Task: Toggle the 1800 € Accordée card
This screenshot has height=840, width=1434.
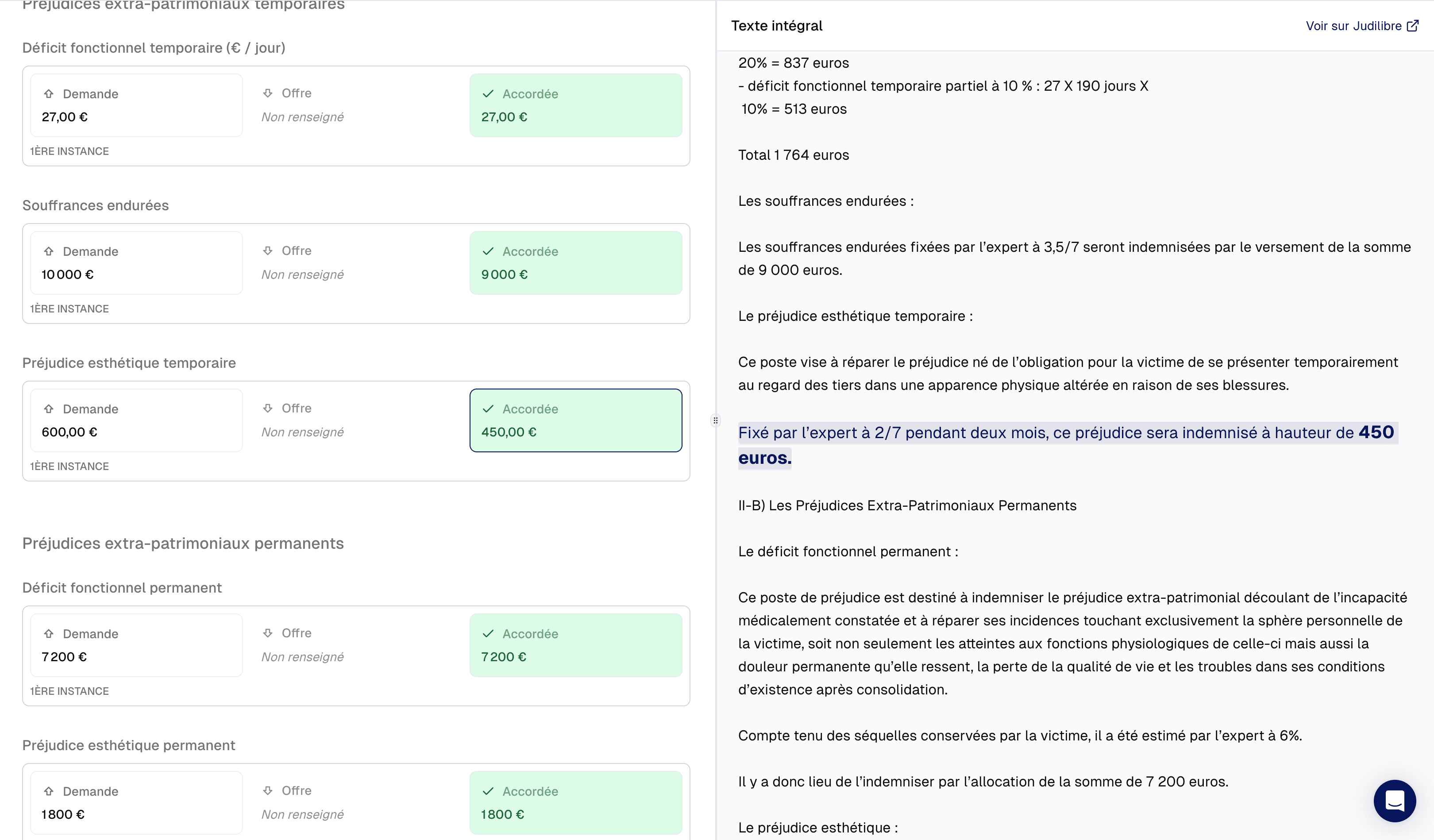Action: click(x=576, y=802)
